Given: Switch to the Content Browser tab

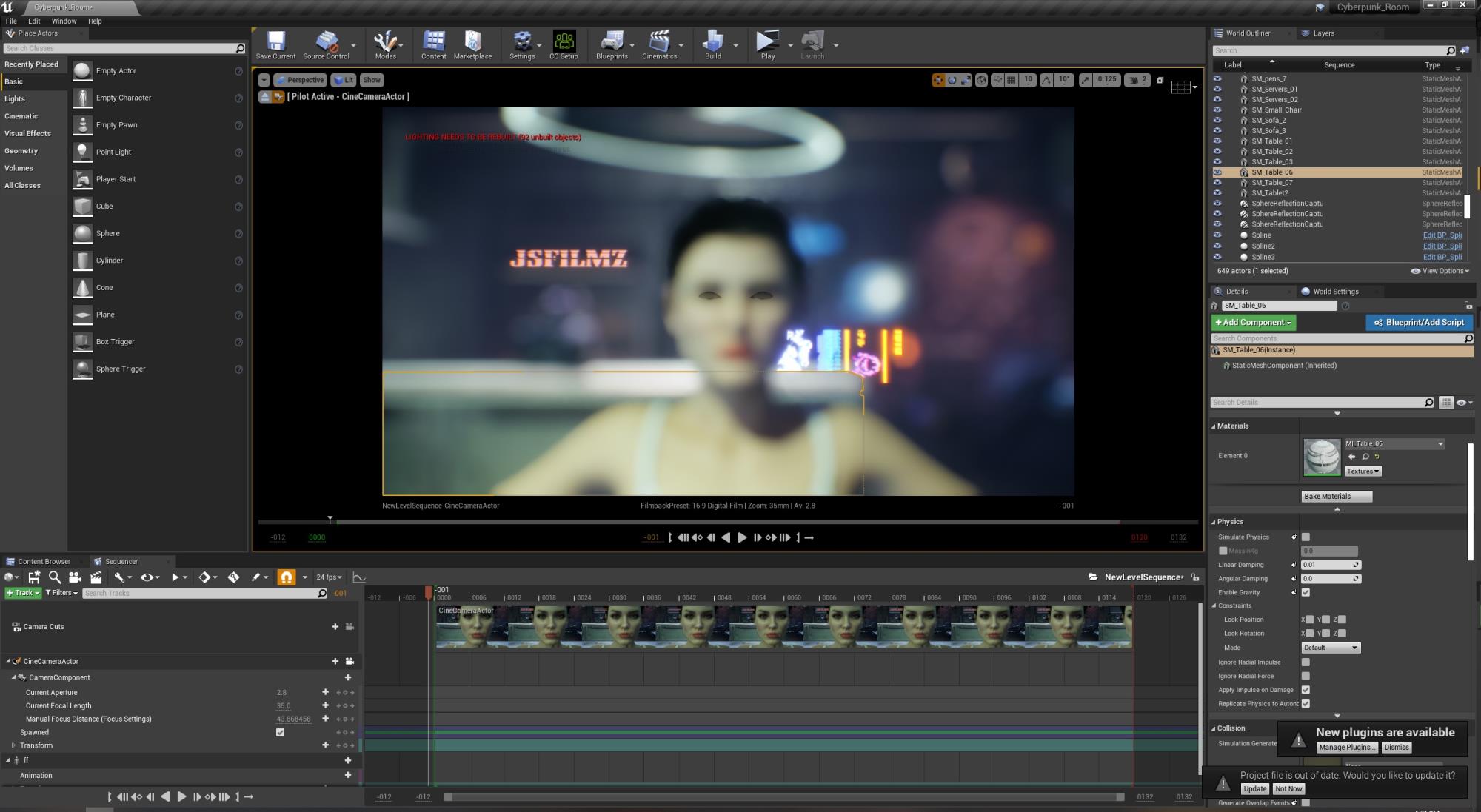Looking at the screenshot, I should pos(44,561).
